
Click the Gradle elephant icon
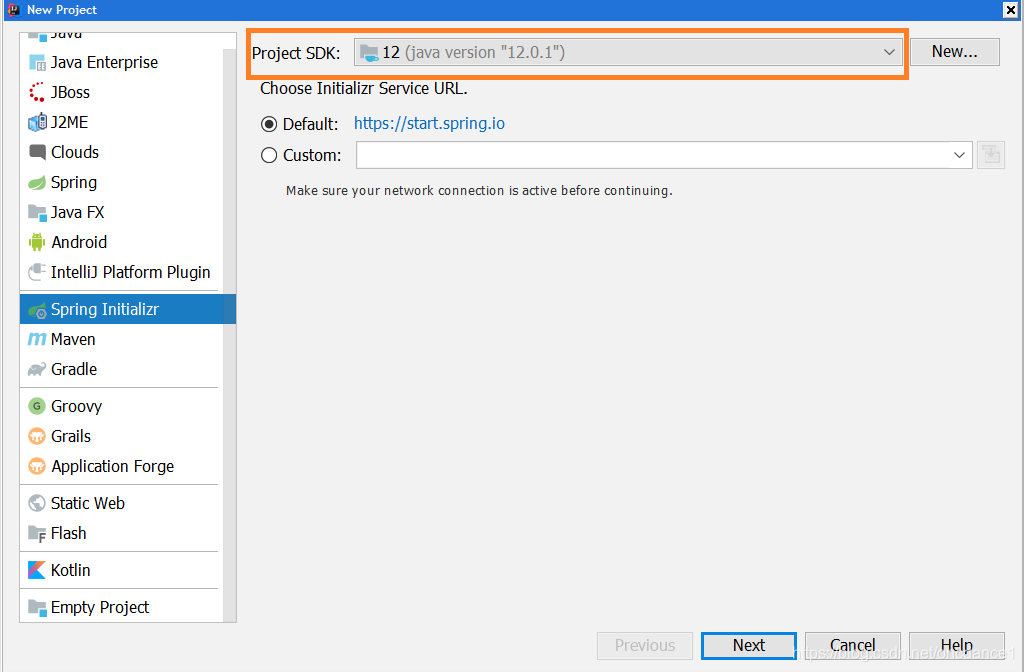pyautogui.click(x=37, y=370)
